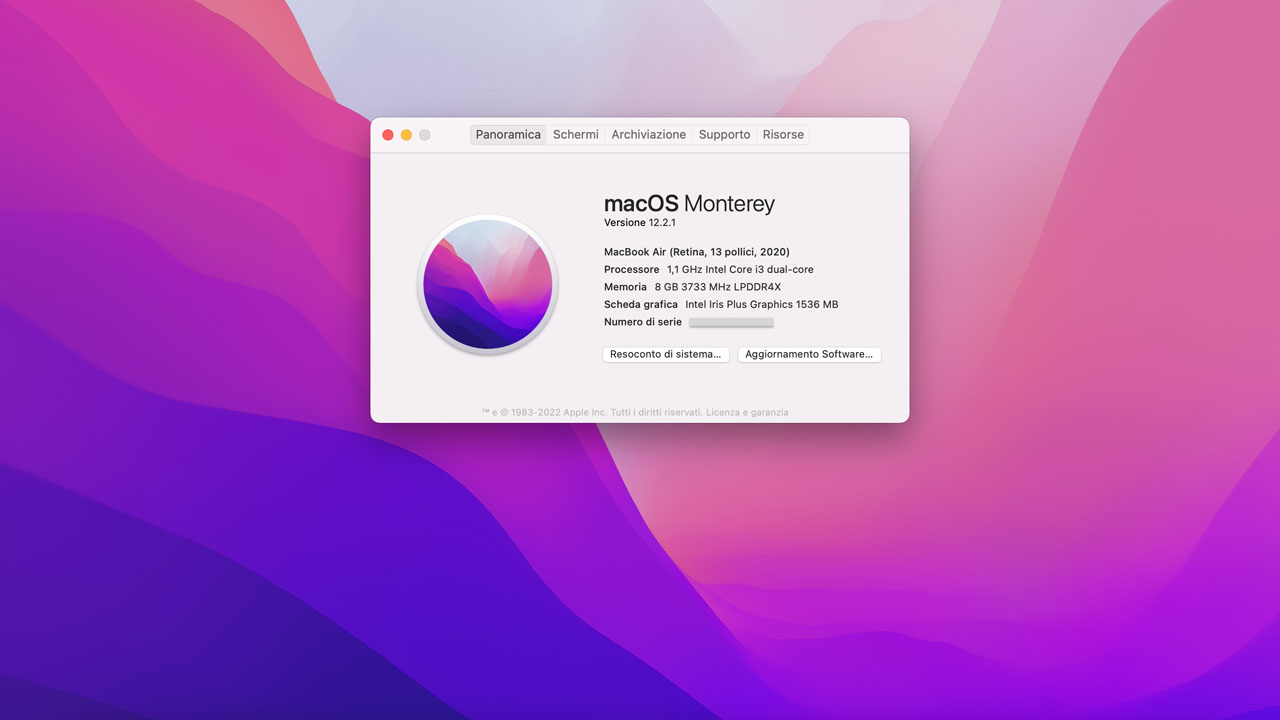
Task: Open the Schermi tab
Action: (x=576, y=135)
